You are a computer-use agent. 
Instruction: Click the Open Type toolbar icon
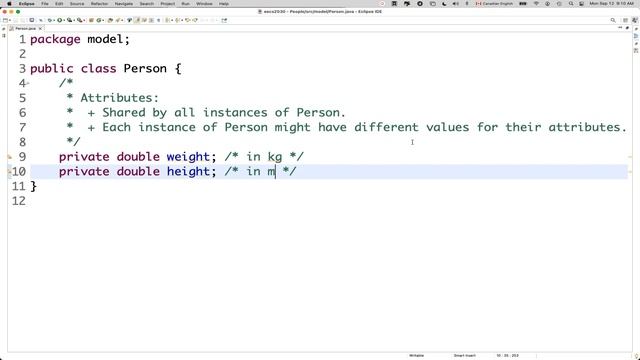(x=109, y=20)
